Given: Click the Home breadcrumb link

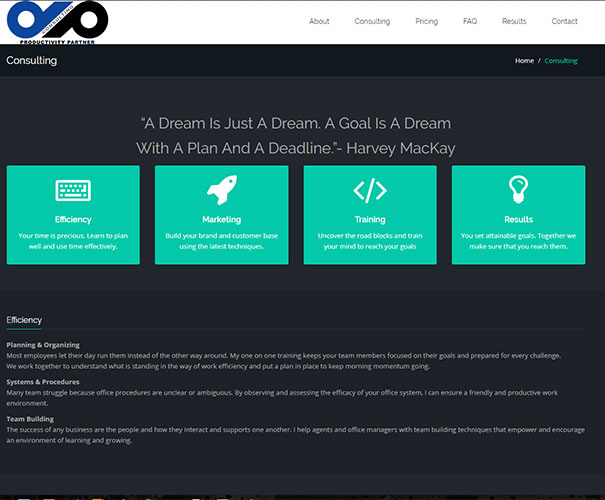Looking at the screenshot, I should 524,61.
